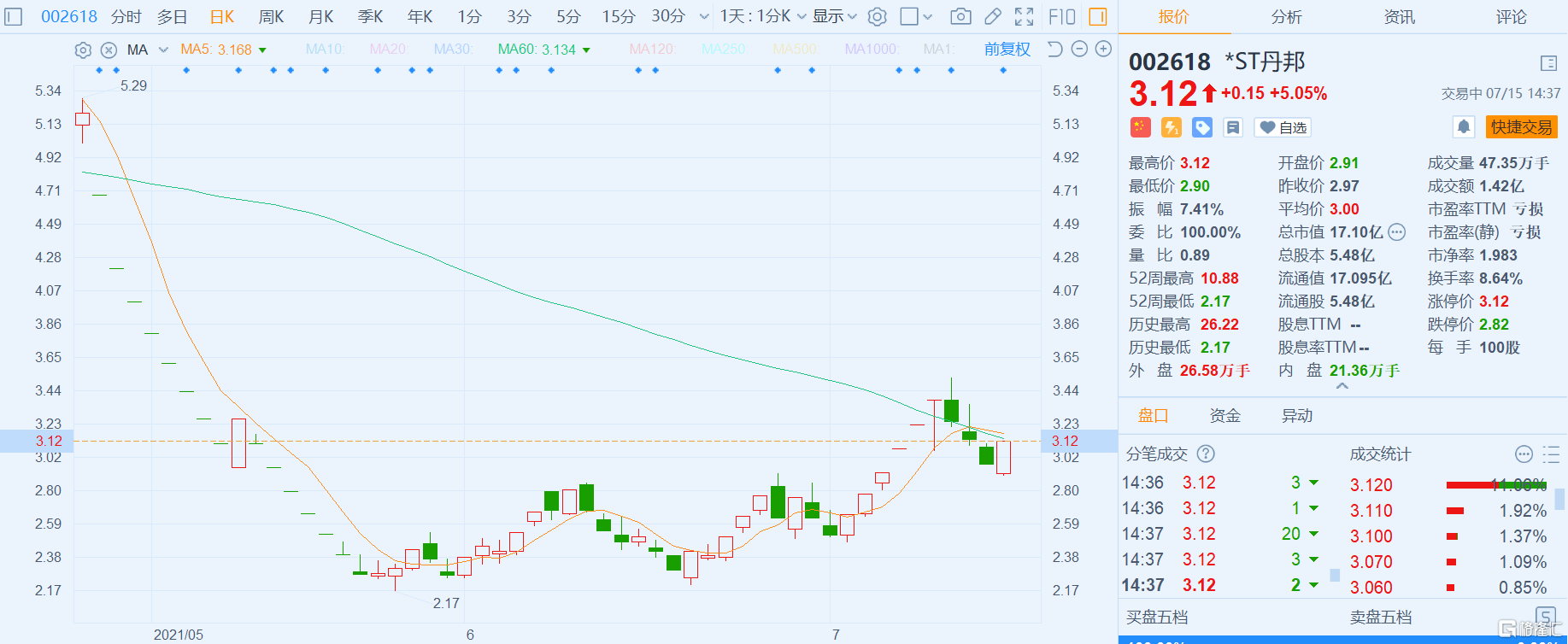Open chart settings gear in top toolbar

877,16
